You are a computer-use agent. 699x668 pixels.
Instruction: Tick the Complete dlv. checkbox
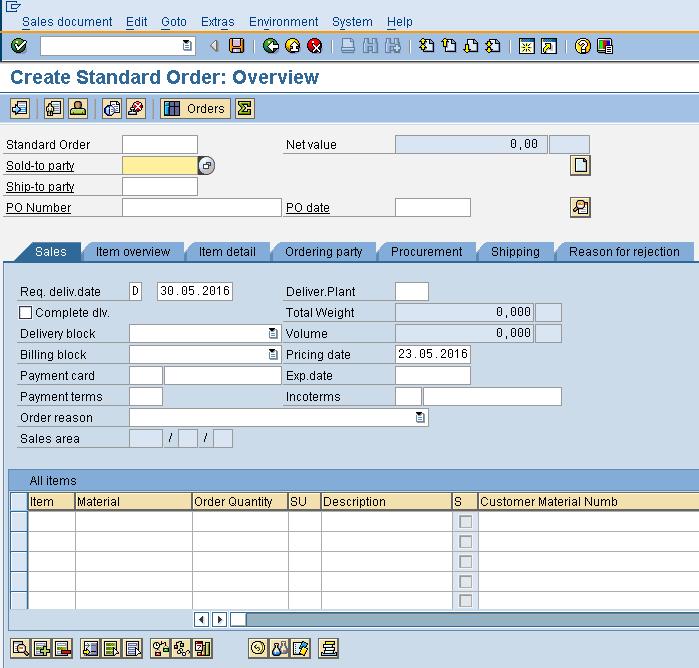tap(25, 313)
